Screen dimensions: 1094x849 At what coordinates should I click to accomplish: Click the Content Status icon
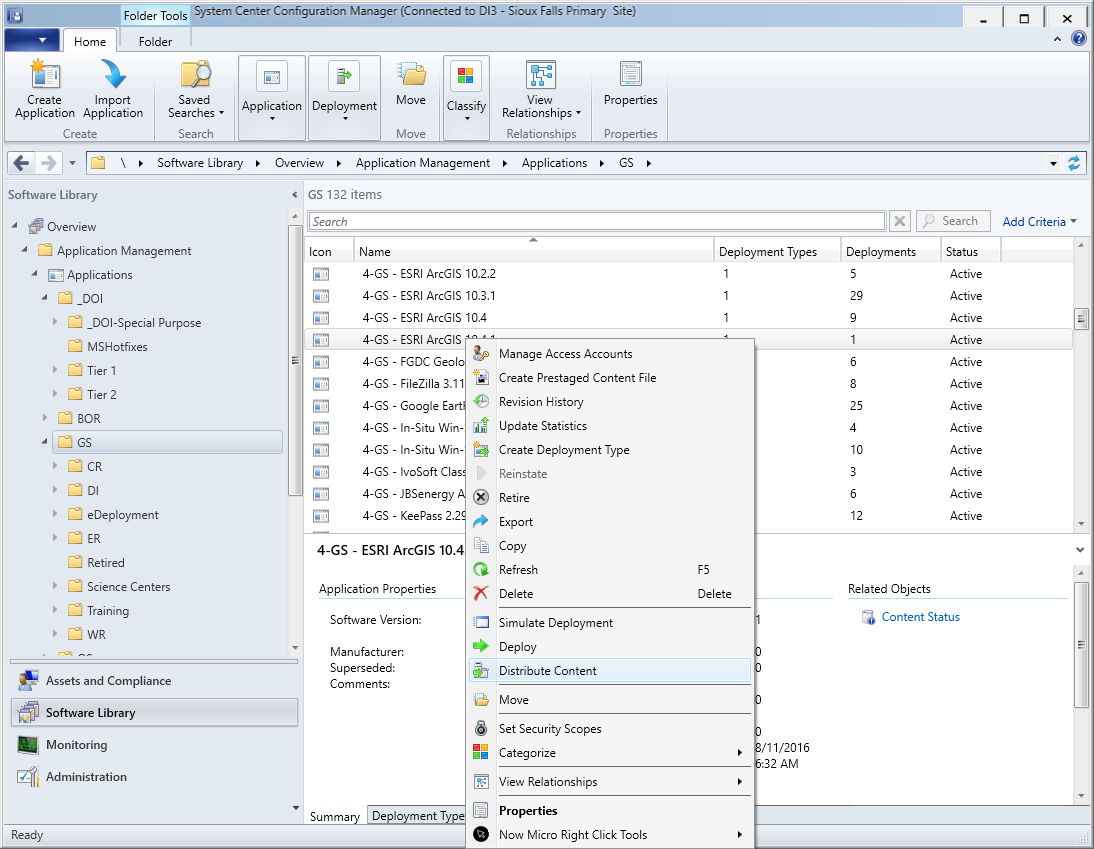[x=869, y=617]
